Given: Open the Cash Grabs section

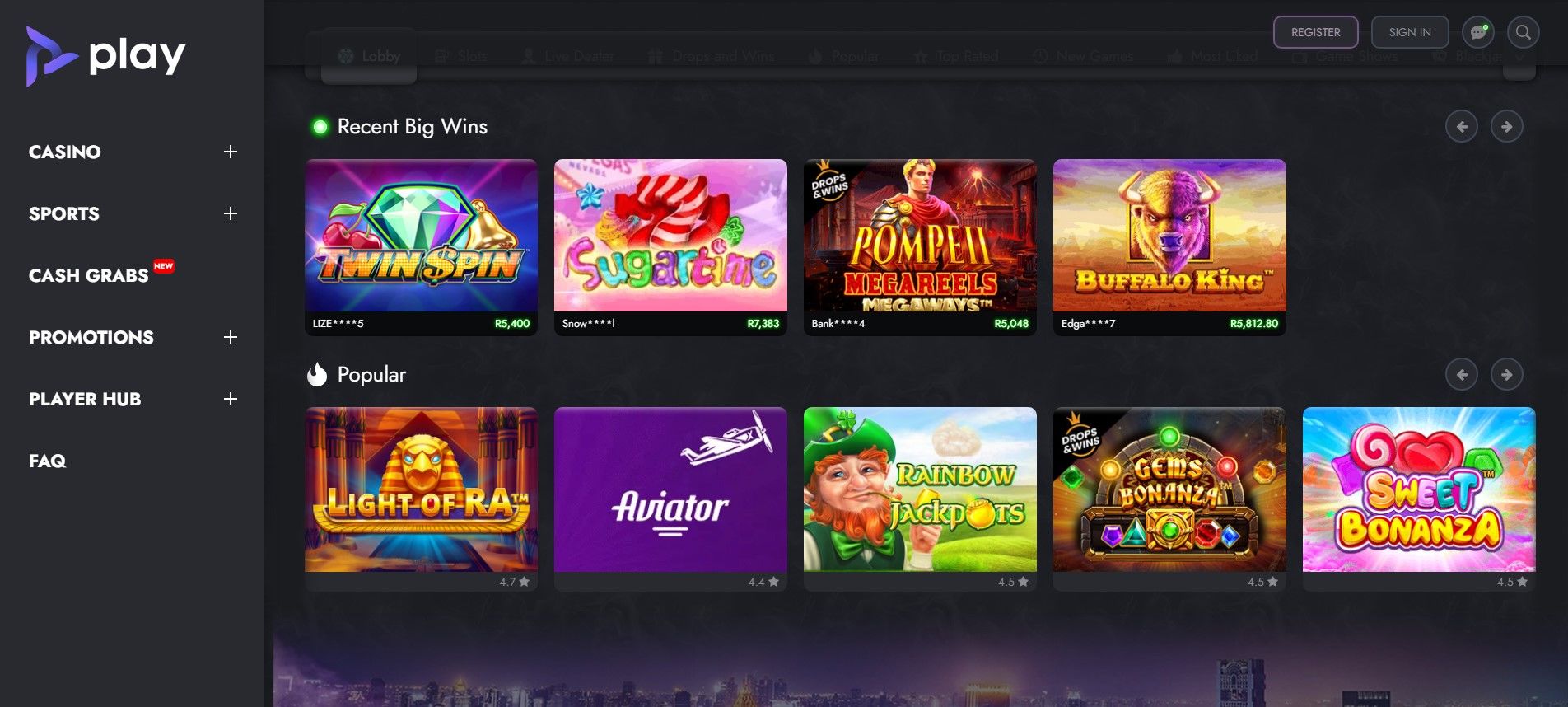Looking at the screenshot, I should tap(89, 275).
